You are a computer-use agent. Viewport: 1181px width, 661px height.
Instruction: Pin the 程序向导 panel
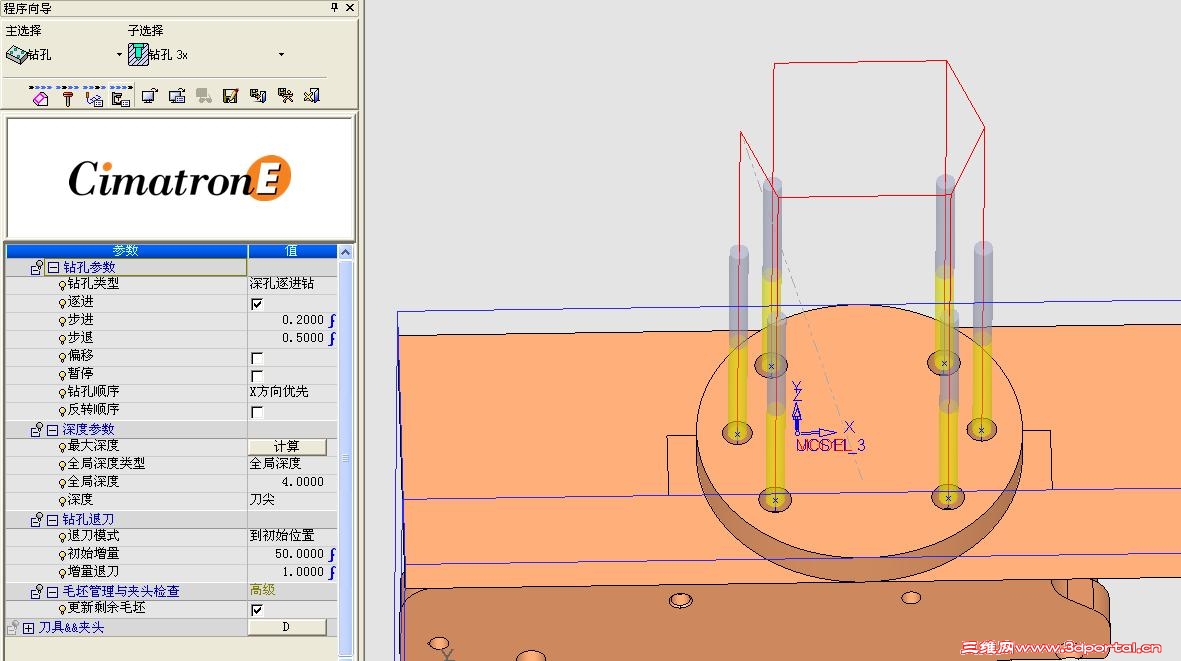coord(334,8)
